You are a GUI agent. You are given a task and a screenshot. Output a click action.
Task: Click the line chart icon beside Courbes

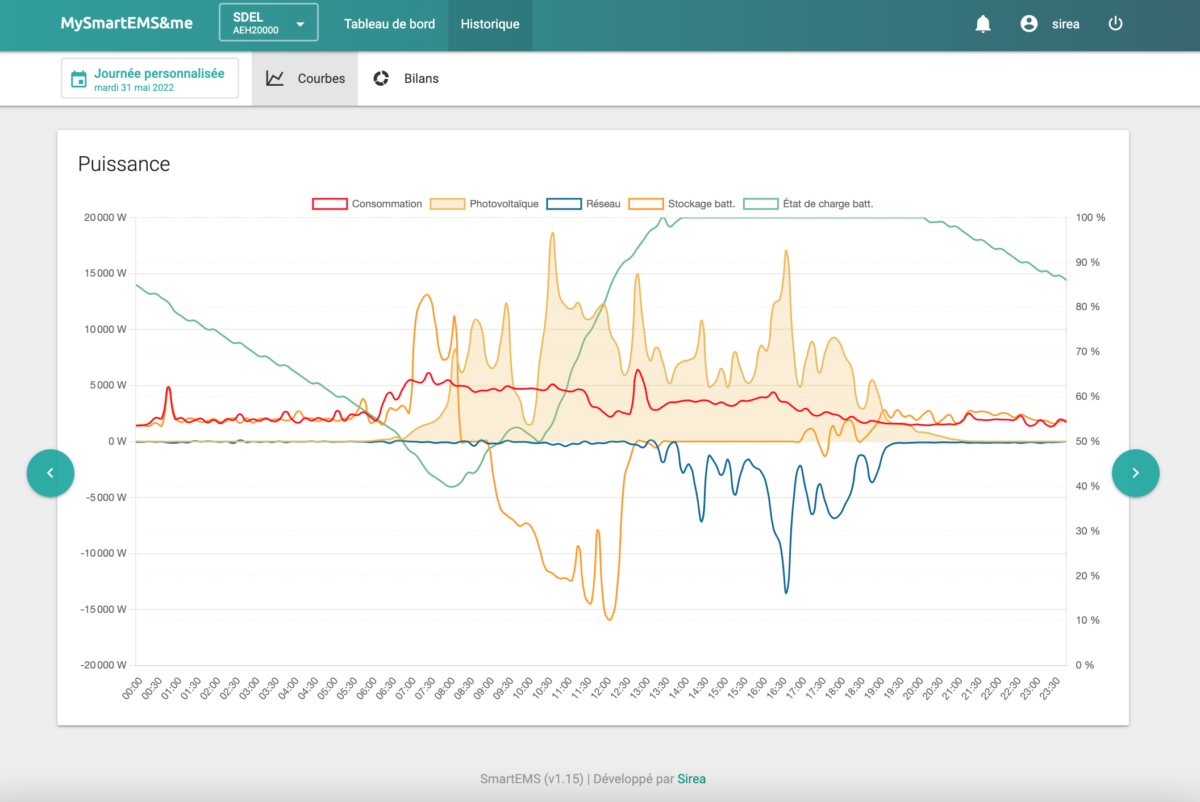coord(275,78)
